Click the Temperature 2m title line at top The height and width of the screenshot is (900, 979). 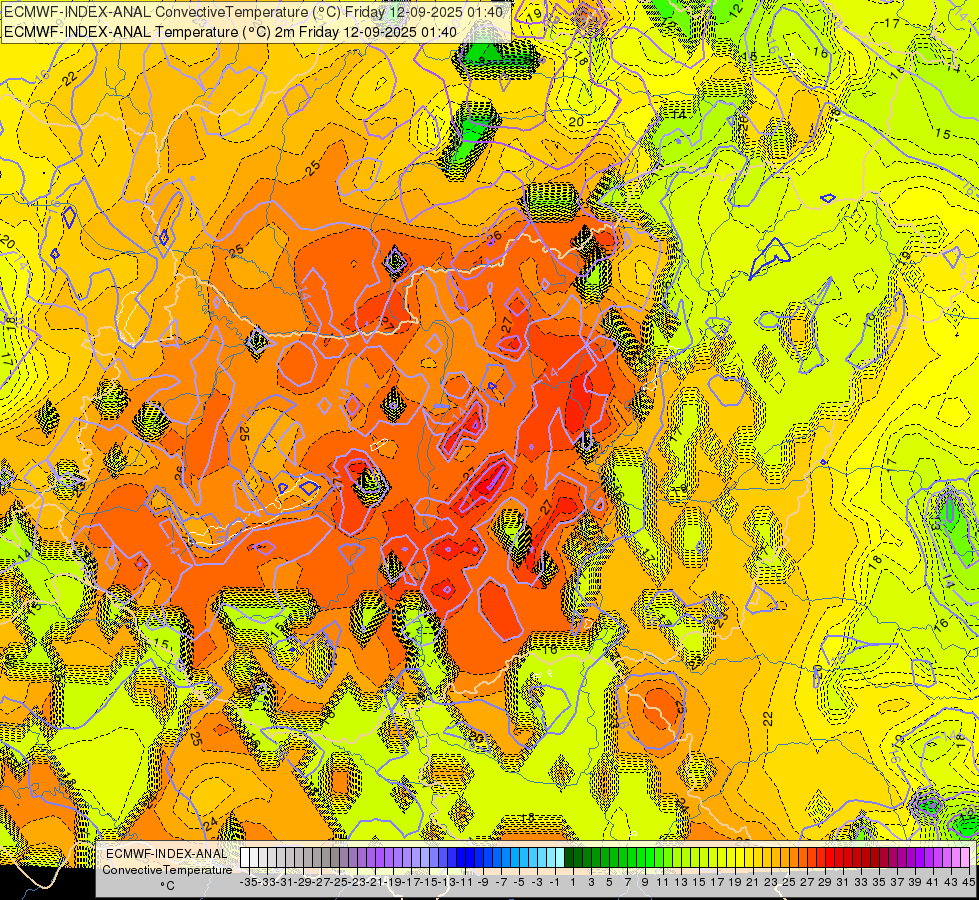pyautogui.click(x=230, y=32)
